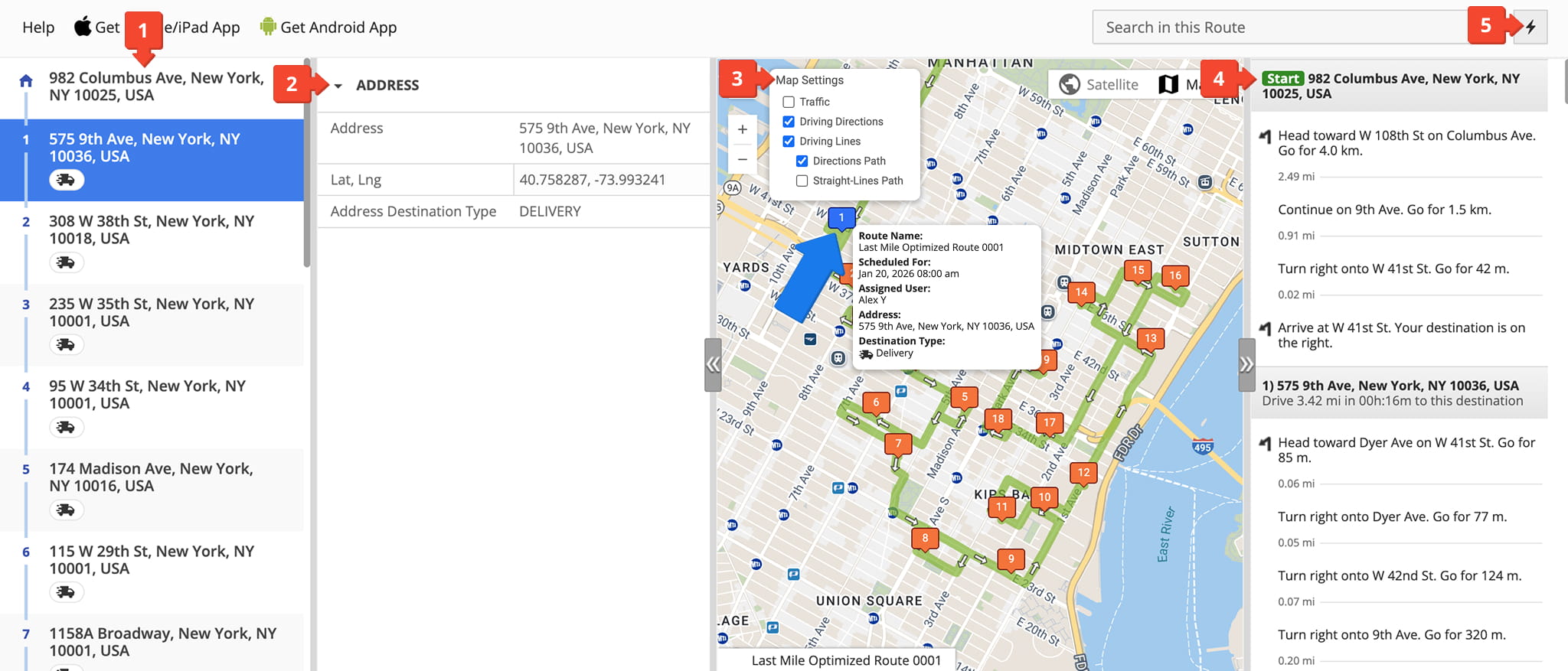Click the Search in this Route field

pos(1279,28)
